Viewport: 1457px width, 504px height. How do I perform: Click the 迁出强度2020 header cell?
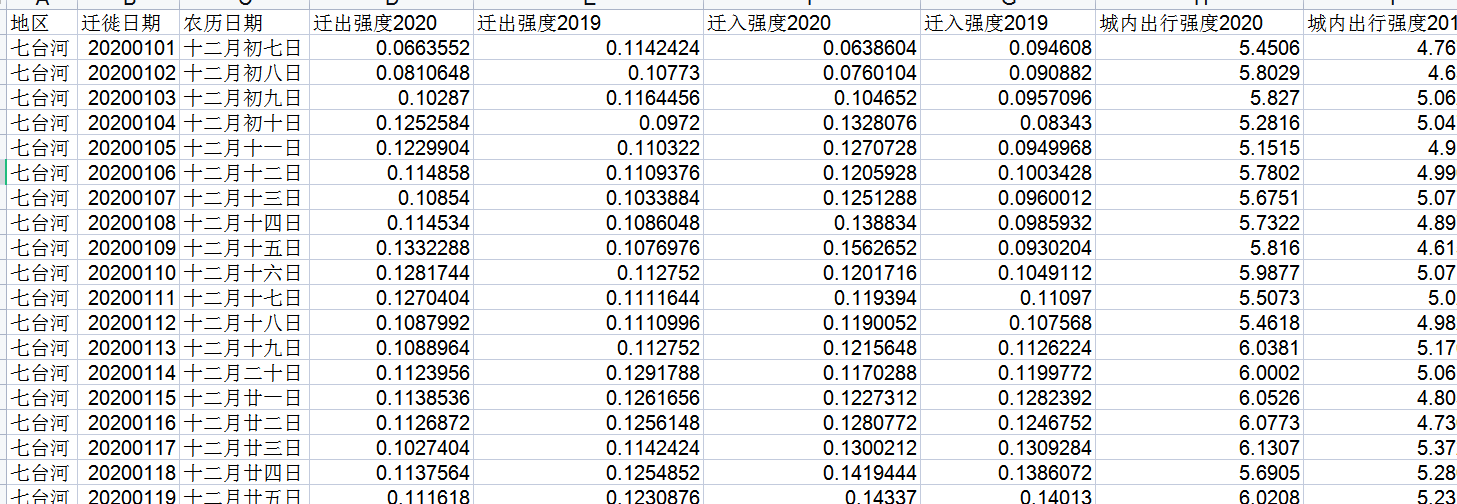point(391,23)
